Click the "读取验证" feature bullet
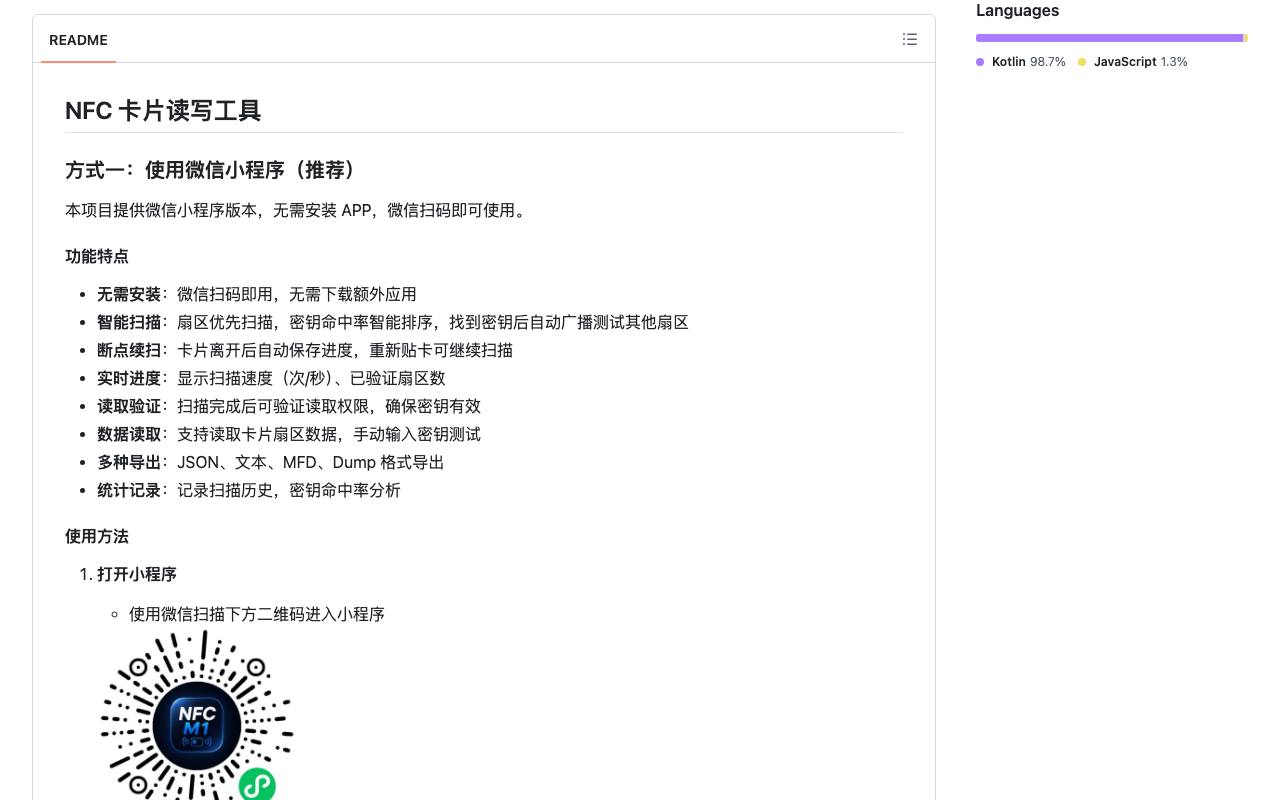Viewport: 1280px width, 800px height. click(x=289, y=406)
